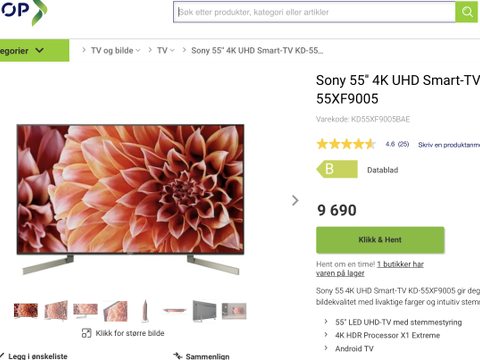480x360 pixels.
Task: Open the butikker har varen på lager link
Action: pos(370,269)
